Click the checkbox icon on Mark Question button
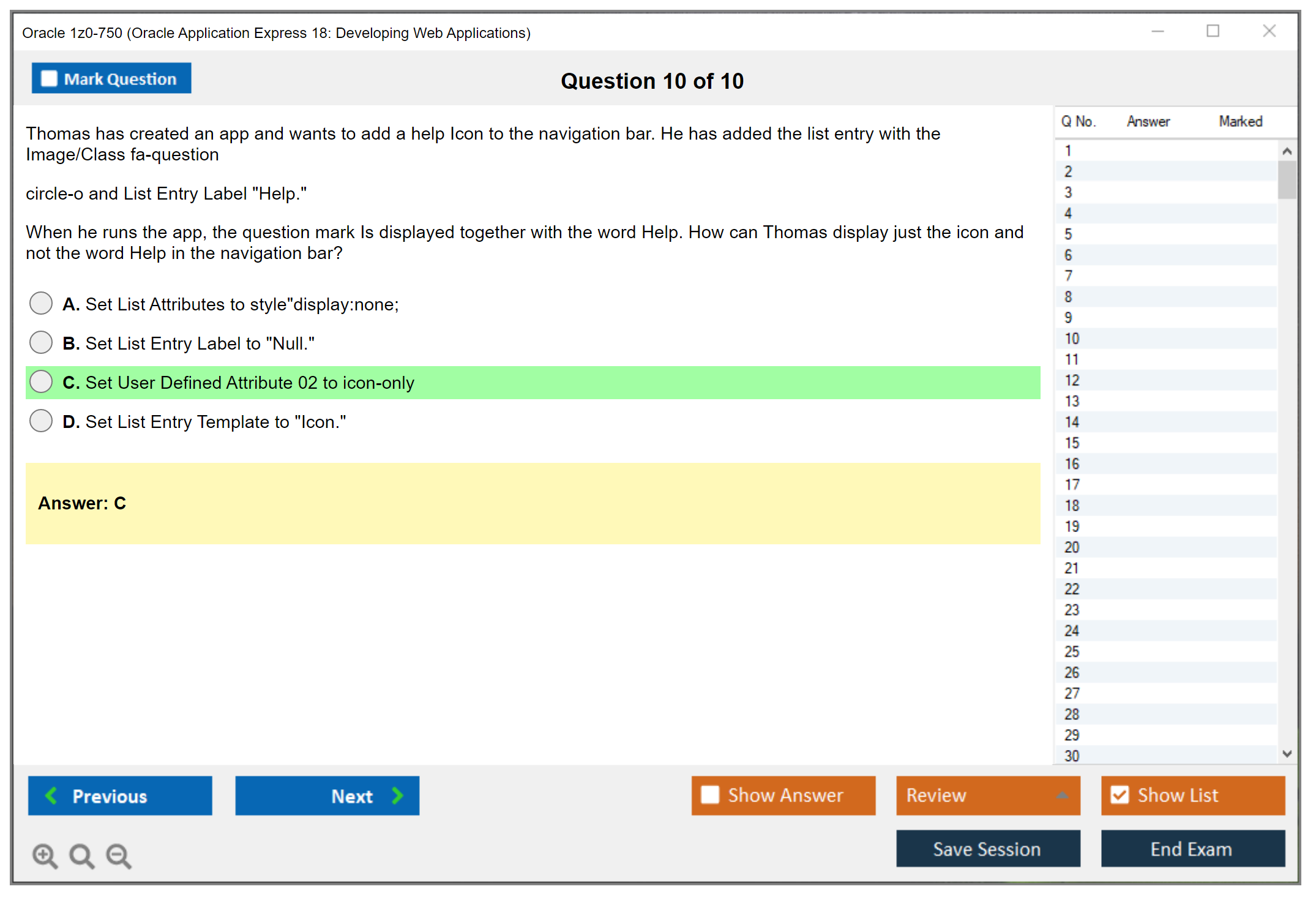This screenshot has height=900, width=1316. coord(48,78)
